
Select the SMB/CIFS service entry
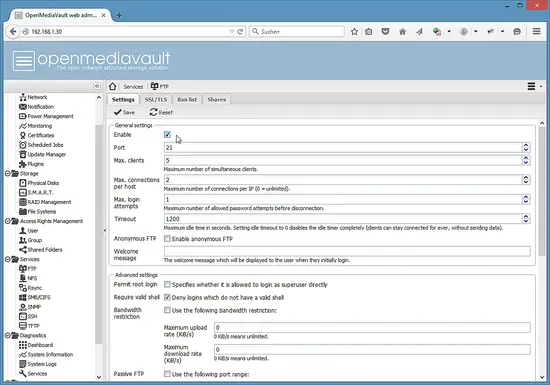click(x=39, y=297)
